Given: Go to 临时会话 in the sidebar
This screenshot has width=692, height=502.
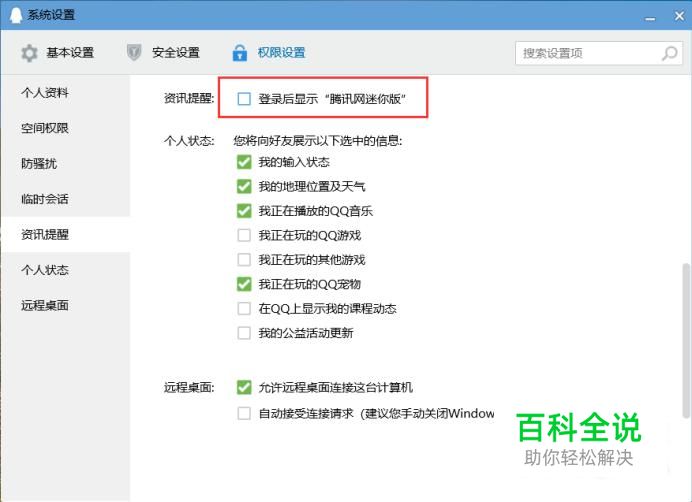Looking at the screenshot, I should click(65, 199).
